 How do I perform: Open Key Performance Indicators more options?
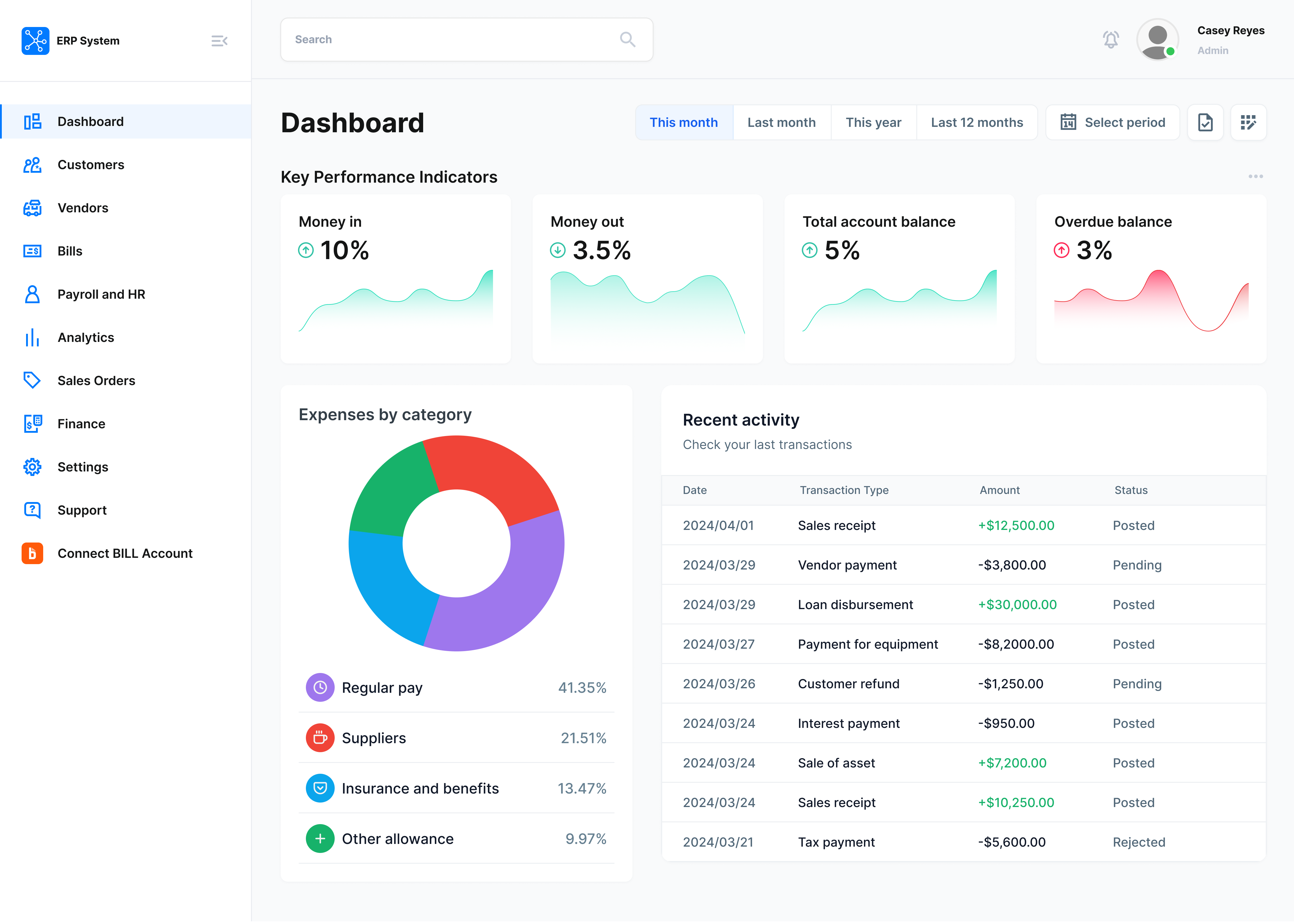[1255, 176]
